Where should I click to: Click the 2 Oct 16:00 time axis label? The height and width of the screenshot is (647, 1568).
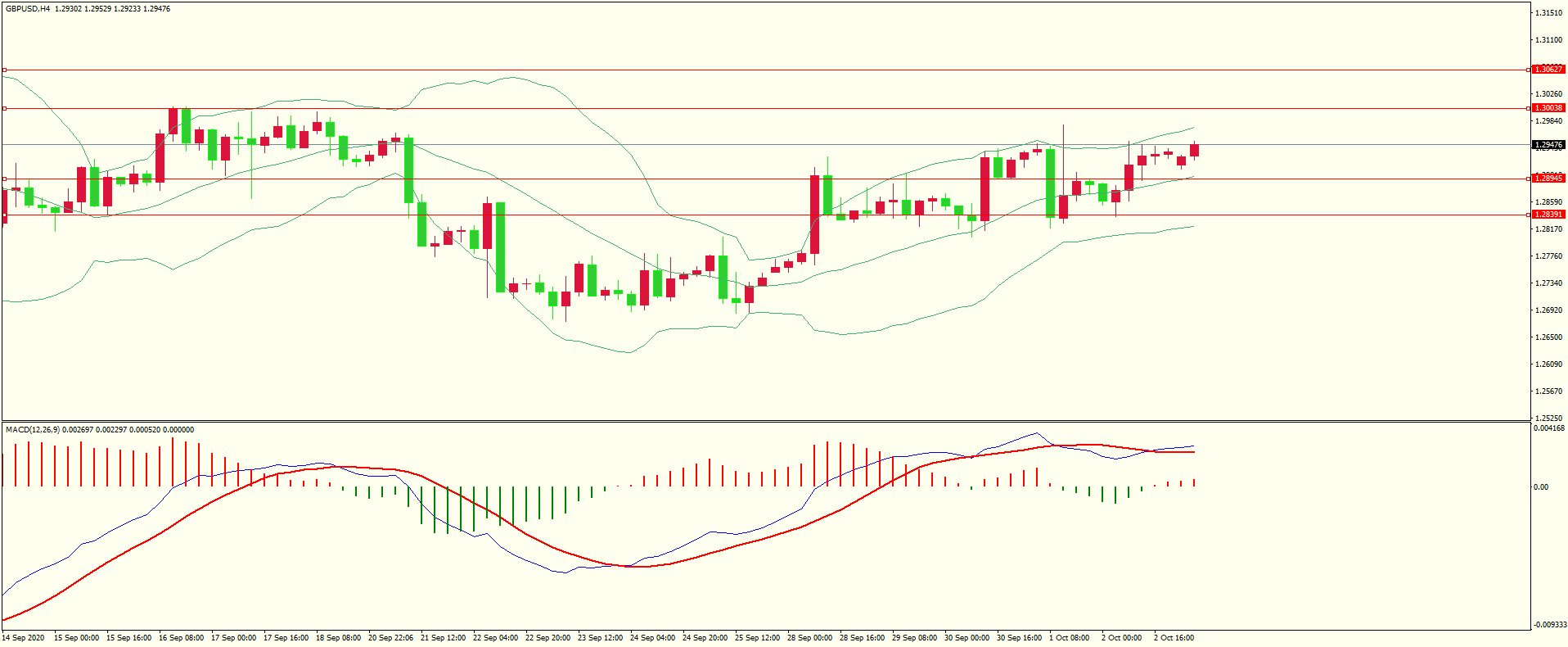pos(1174,638)
